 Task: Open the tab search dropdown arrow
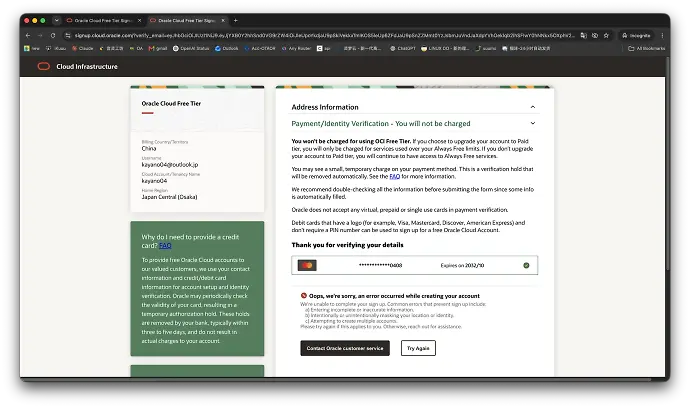tap(56, 20)
